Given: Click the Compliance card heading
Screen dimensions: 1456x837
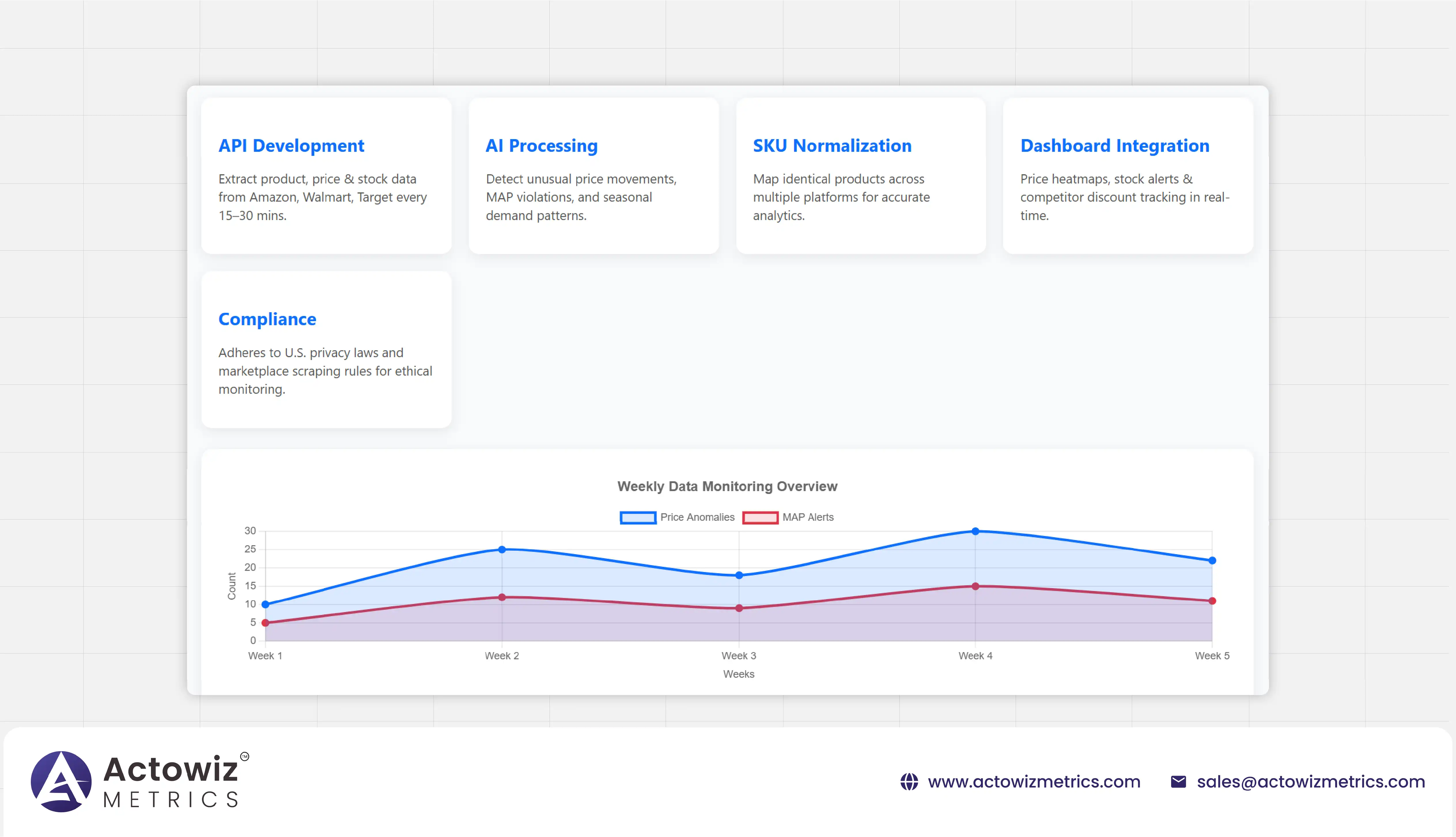Looking at the screenshot, I should click(x=267, y=319).
